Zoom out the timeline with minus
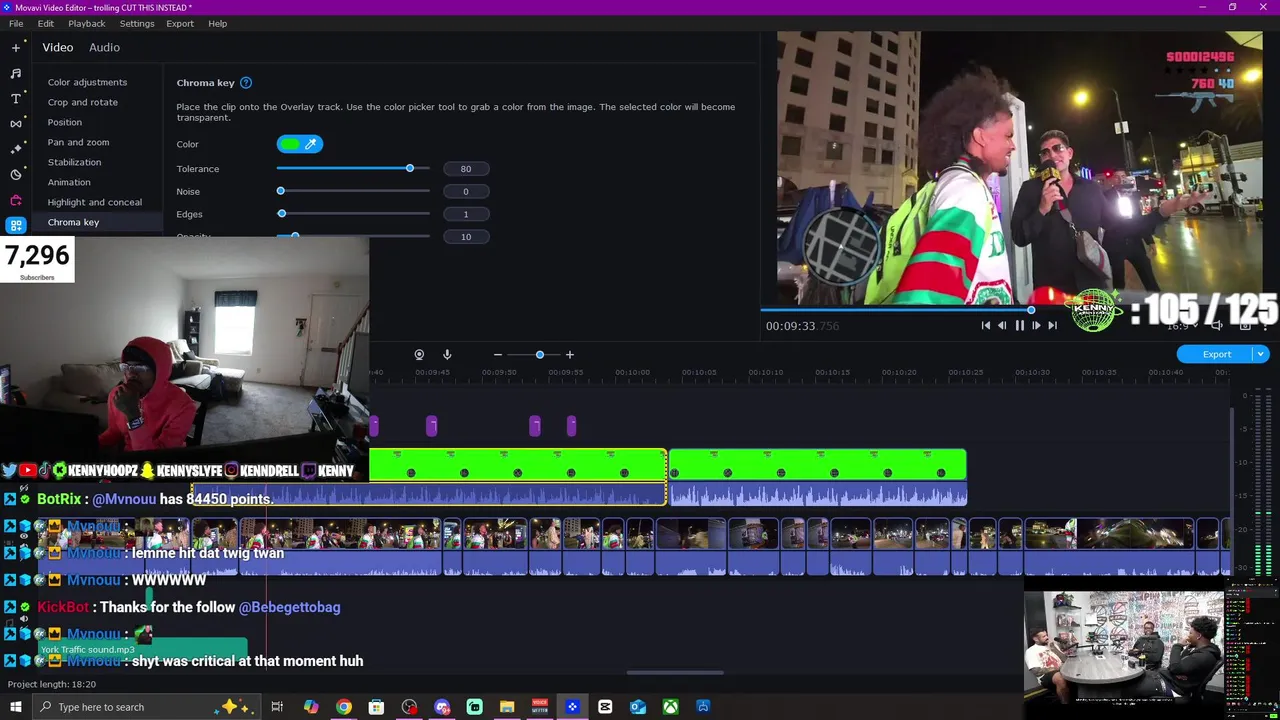The width and height of the screenshot is (1280, 720). pyautogui.click(x=498, y=355)
